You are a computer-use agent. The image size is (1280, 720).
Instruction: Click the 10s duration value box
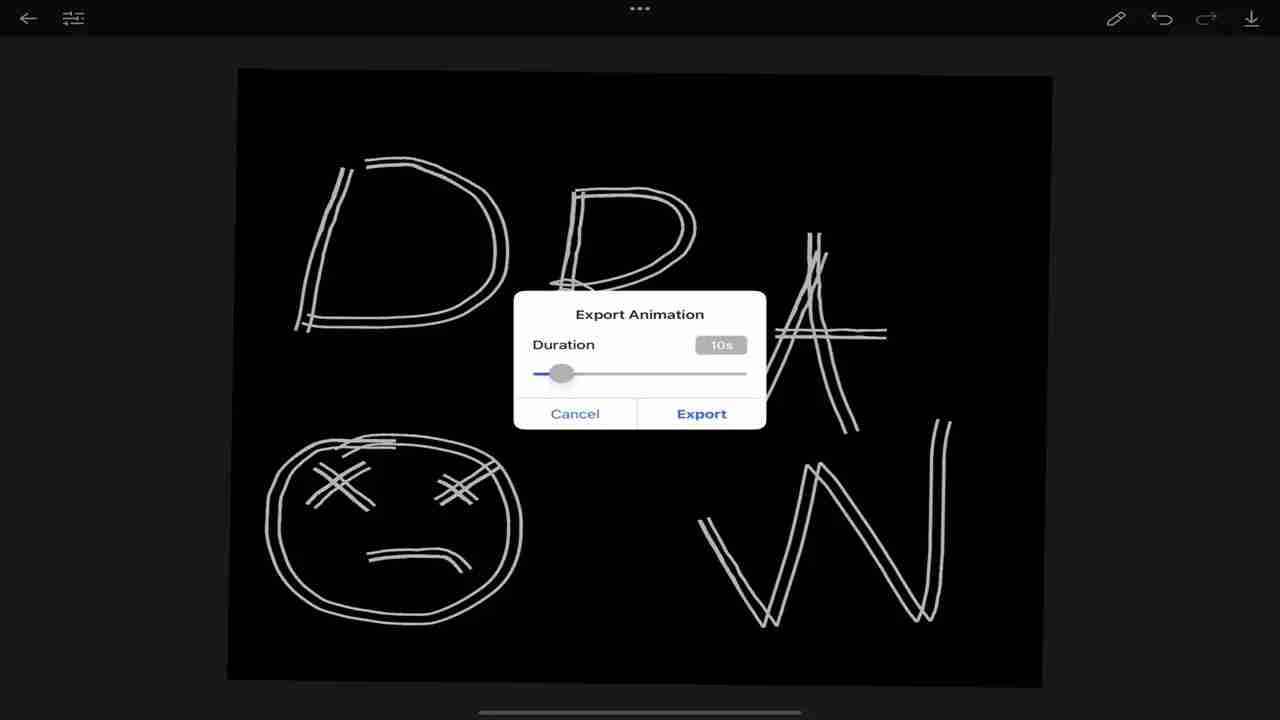click(721, 345)
